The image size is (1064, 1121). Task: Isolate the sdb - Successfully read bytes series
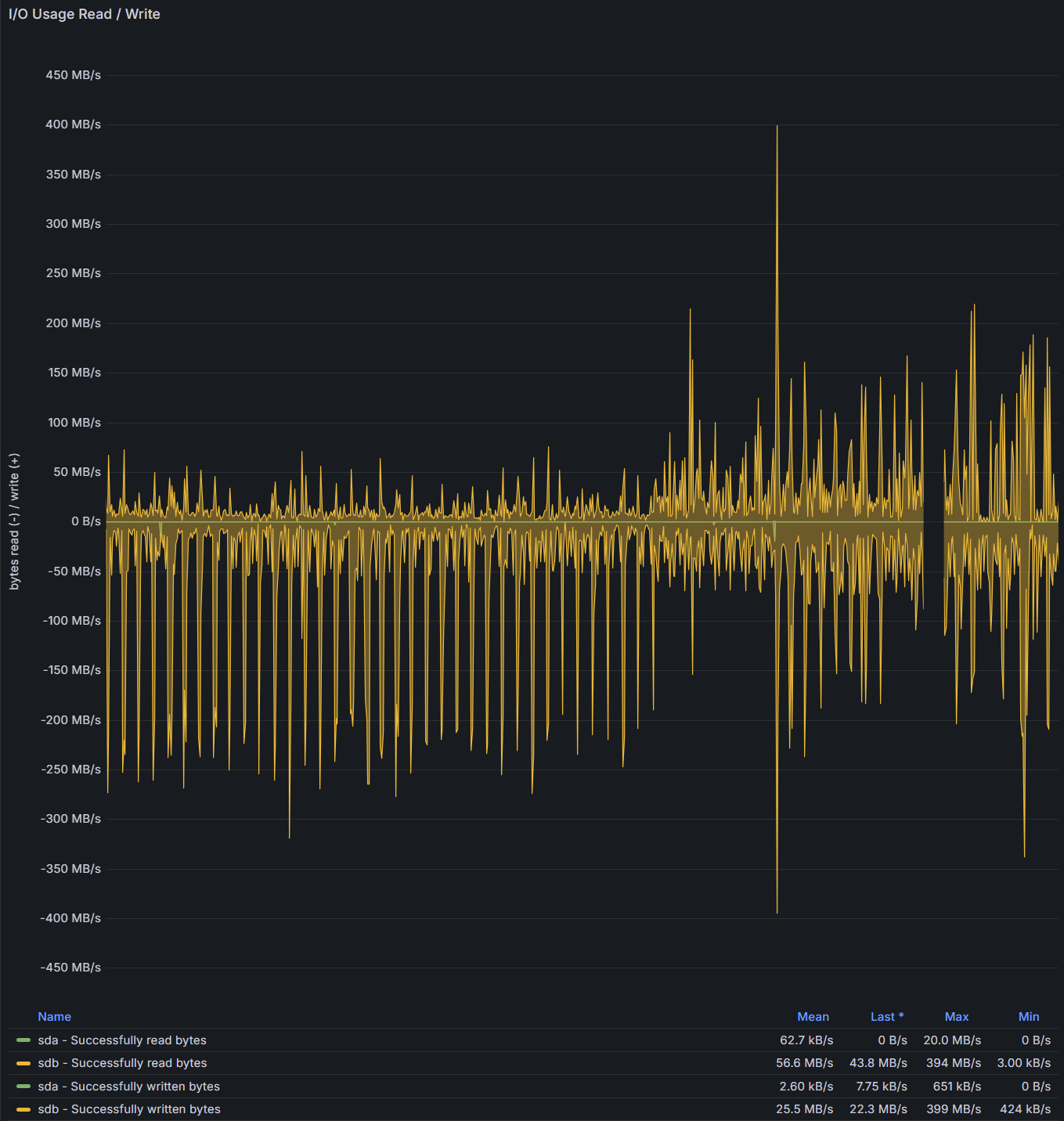pyautogui.click(x=123, y=1063)
